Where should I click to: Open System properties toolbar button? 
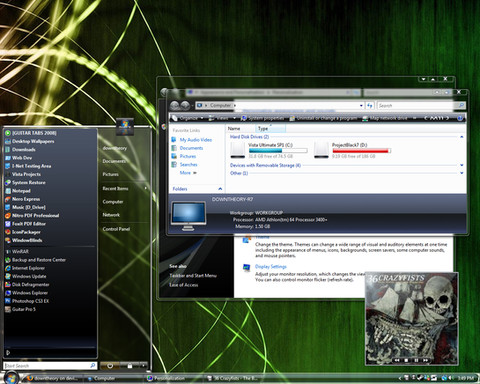[263, 118]
